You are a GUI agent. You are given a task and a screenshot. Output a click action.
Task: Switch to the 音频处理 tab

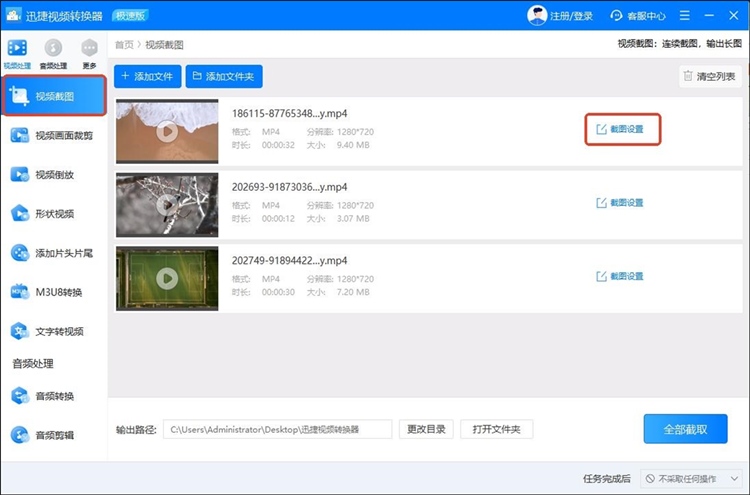tap(53, 54)
